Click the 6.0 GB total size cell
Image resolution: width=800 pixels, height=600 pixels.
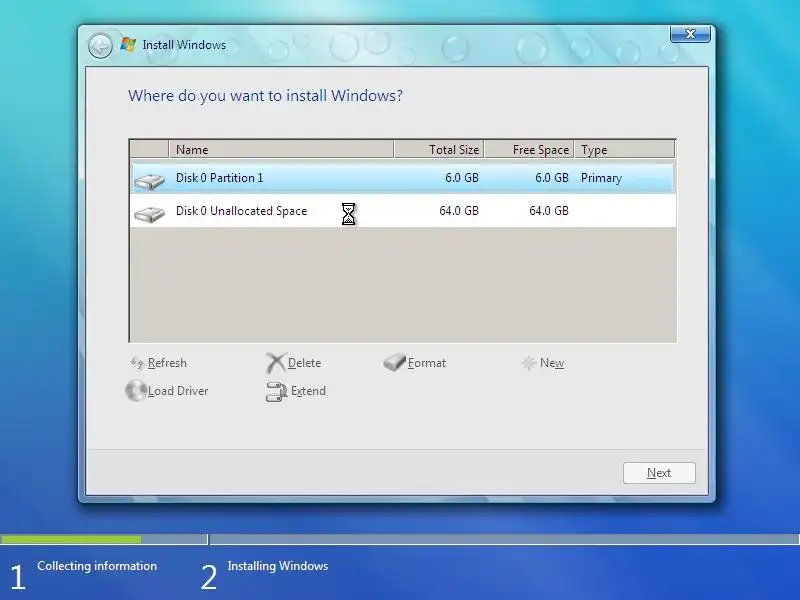pyautogui.click(x=462, y=178)
